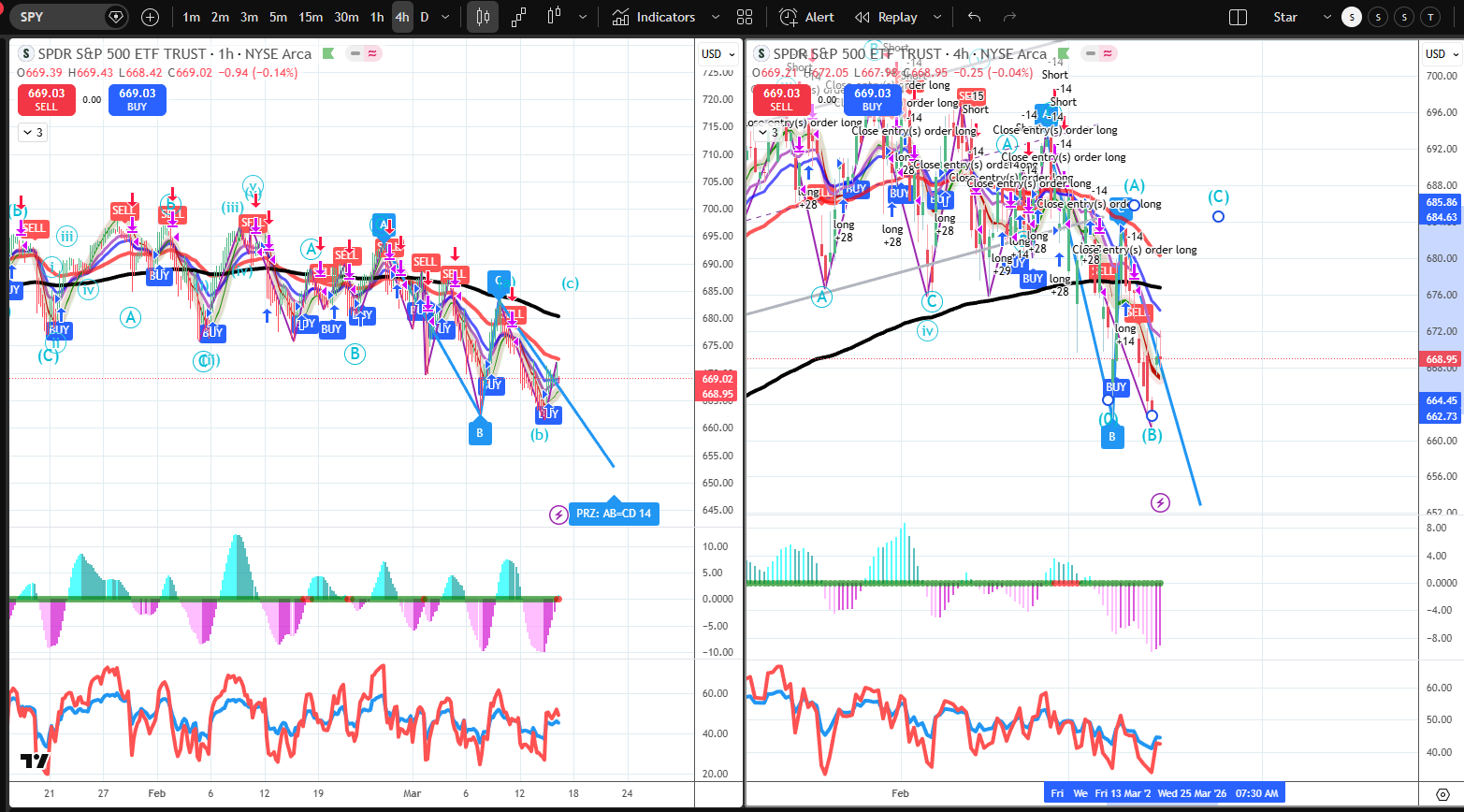
Task: Click the diamond icon beside SPY symbol
Action: [x=115, y=17]
